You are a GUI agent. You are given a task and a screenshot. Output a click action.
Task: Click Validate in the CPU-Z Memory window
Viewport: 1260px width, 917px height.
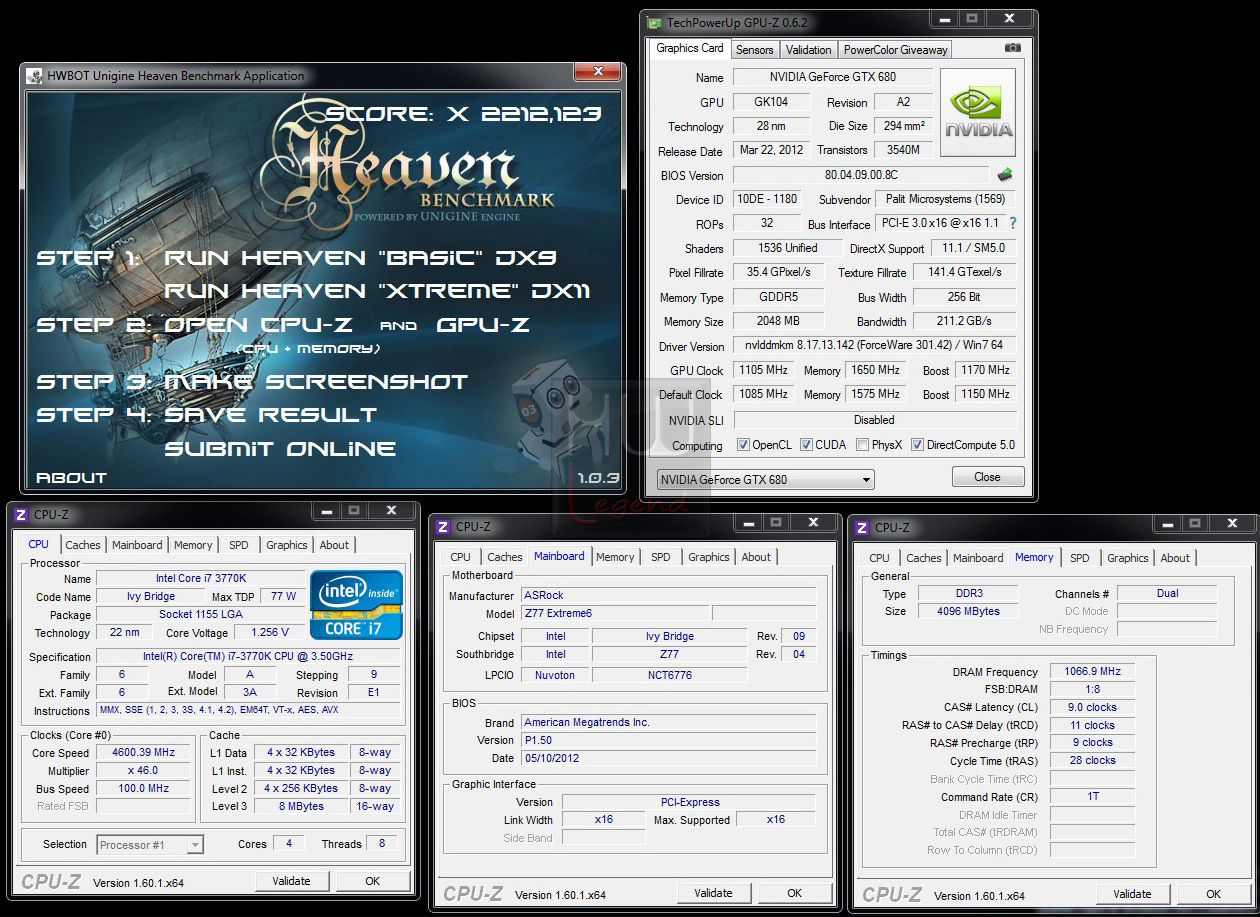pos(1132,894)
